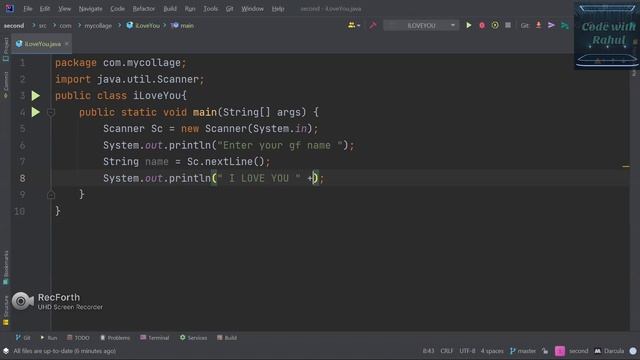Image resolution: width=640 pixels, height=360 pixels.
Task: Open IDE status circle icon at far right
Action: click(633, 351)
